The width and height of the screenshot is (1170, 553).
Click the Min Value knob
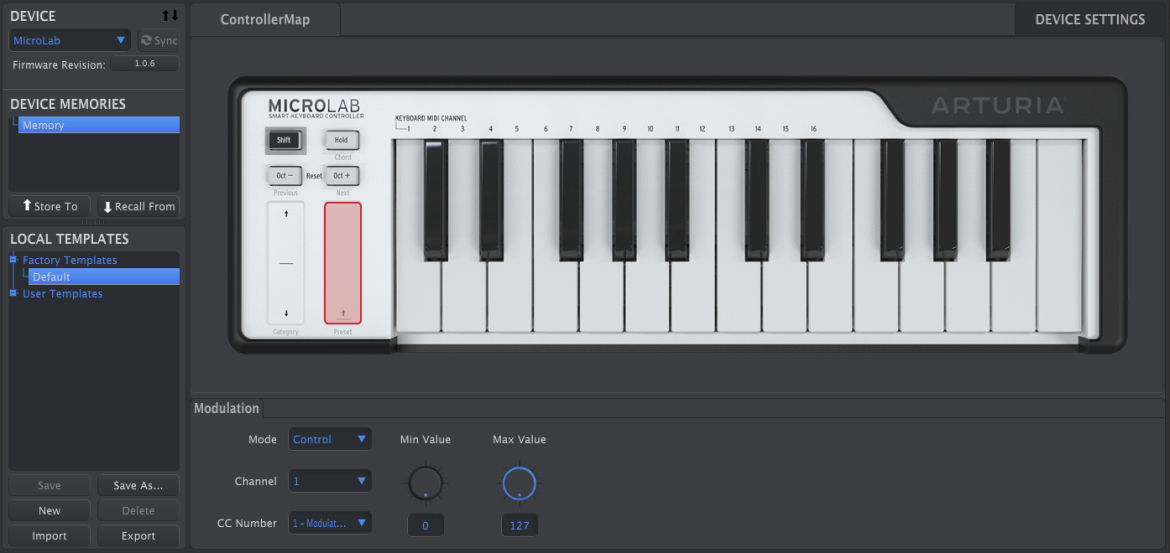[x=425, y=484]
